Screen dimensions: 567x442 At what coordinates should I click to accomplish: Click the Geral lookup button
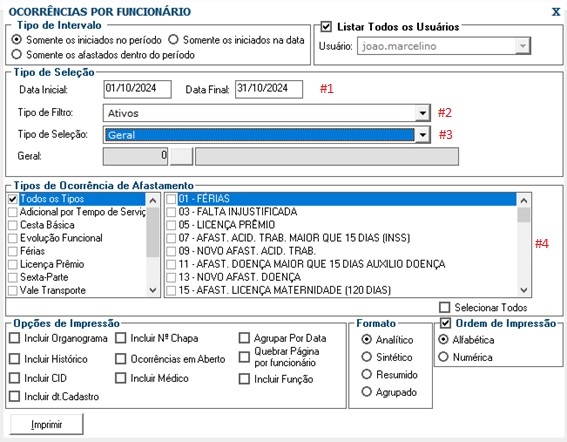[182, 156]
